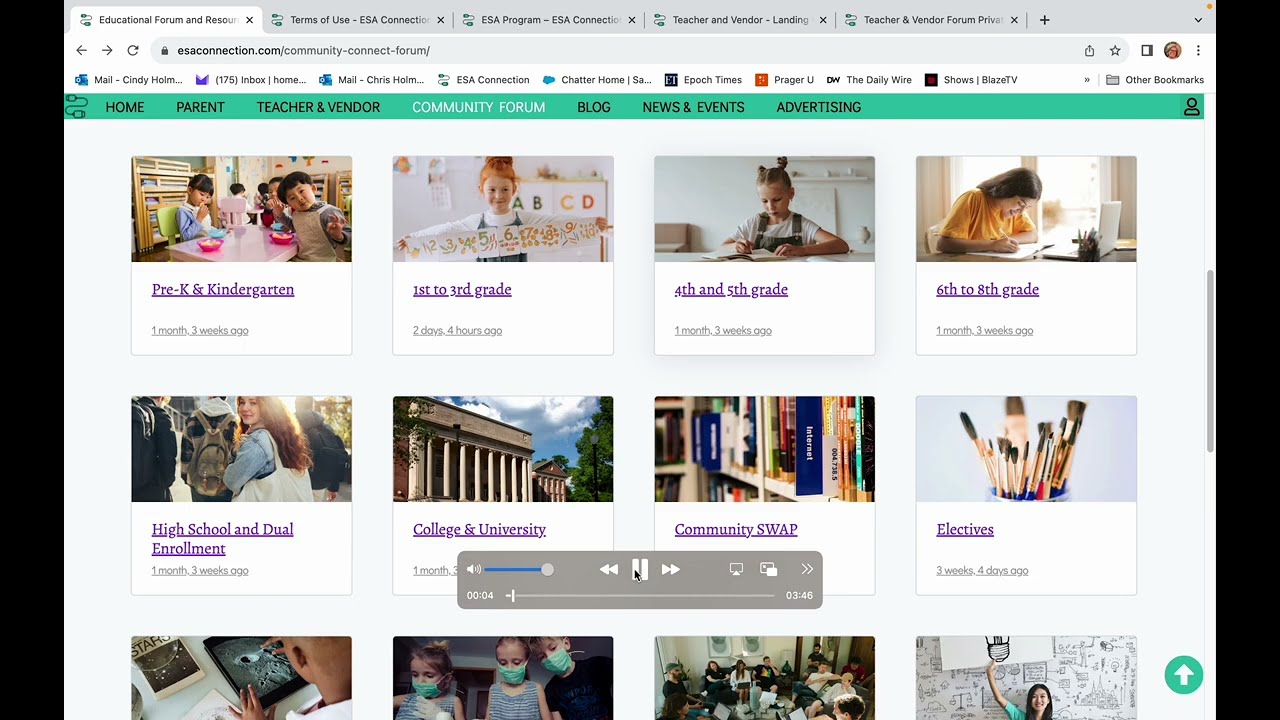1280x720 pixels.
Task: Open COMMUNITY FORUM menu item
Action: (x=478, y=107)
